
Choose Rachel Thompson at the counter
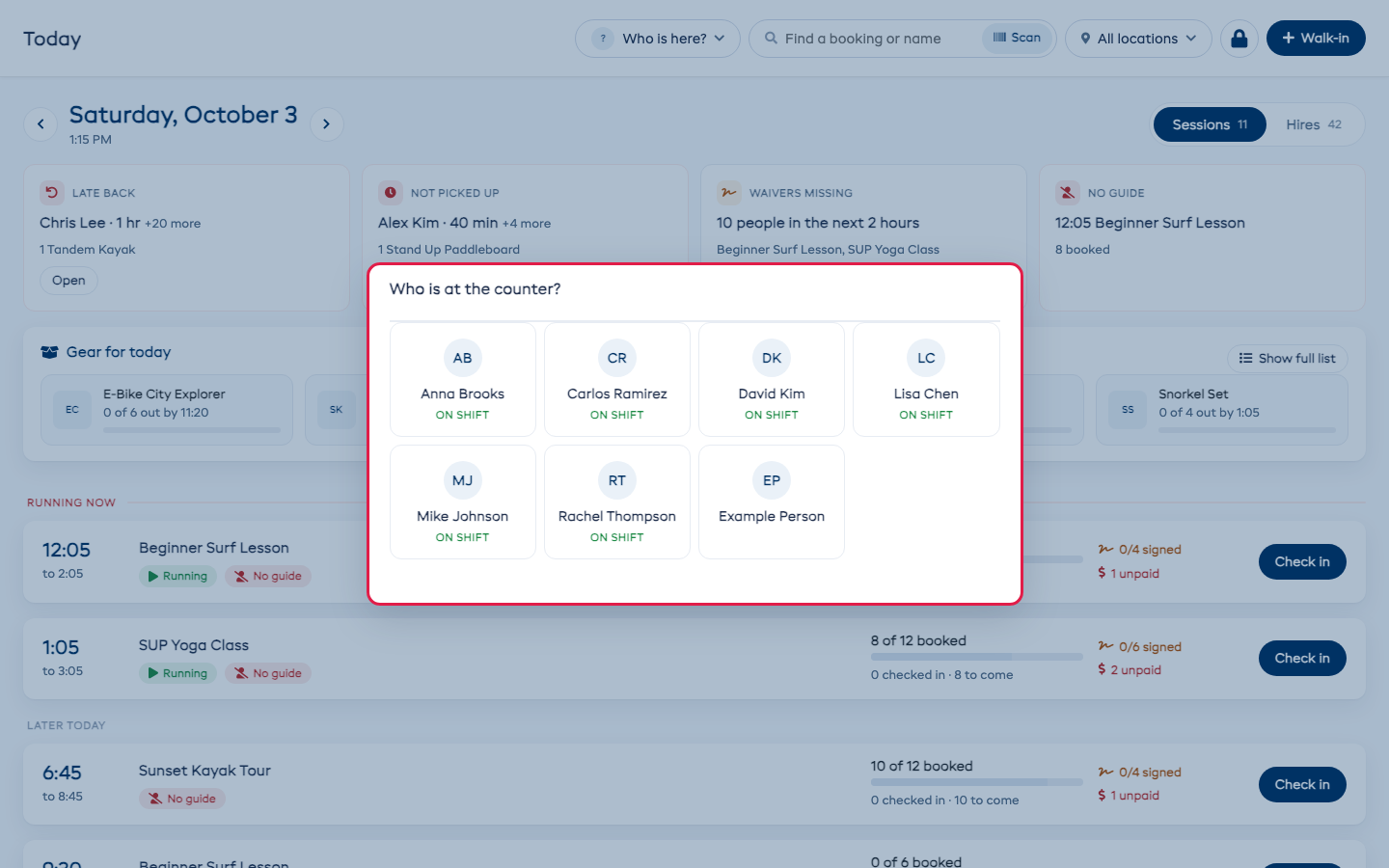[x=617, y=502]
